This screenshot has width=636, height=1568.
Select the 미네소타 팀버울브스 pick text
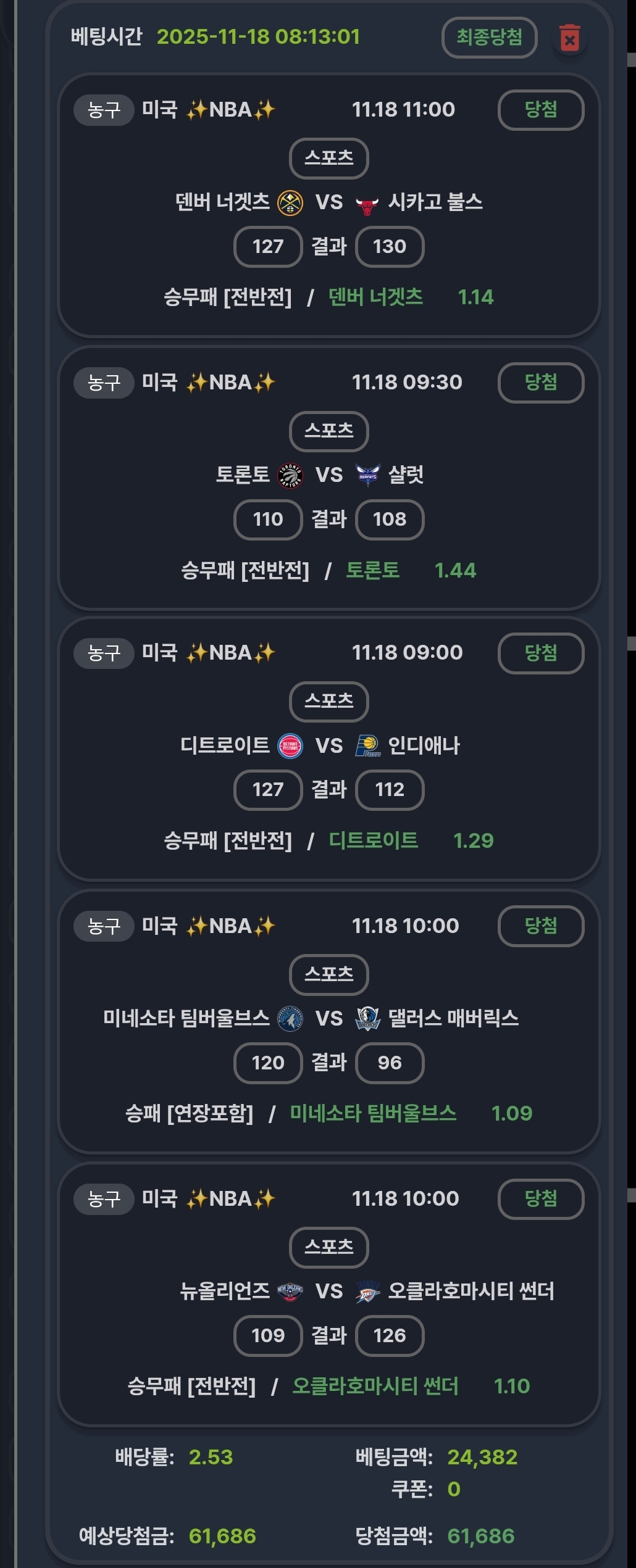pyautogui.click(x=373, y=1114)
